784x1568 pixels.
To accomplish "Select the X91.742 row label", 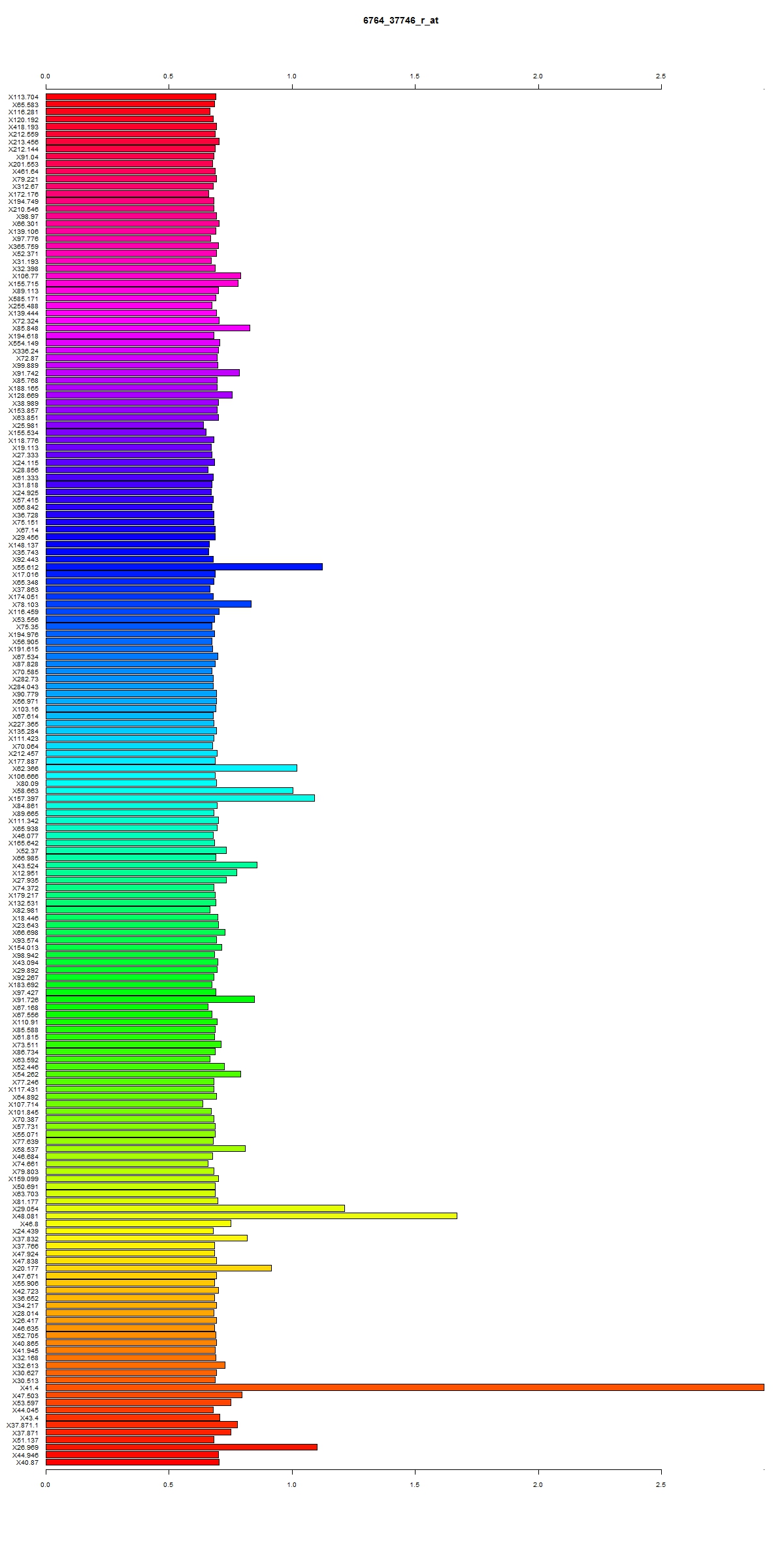I will [25, 373].
